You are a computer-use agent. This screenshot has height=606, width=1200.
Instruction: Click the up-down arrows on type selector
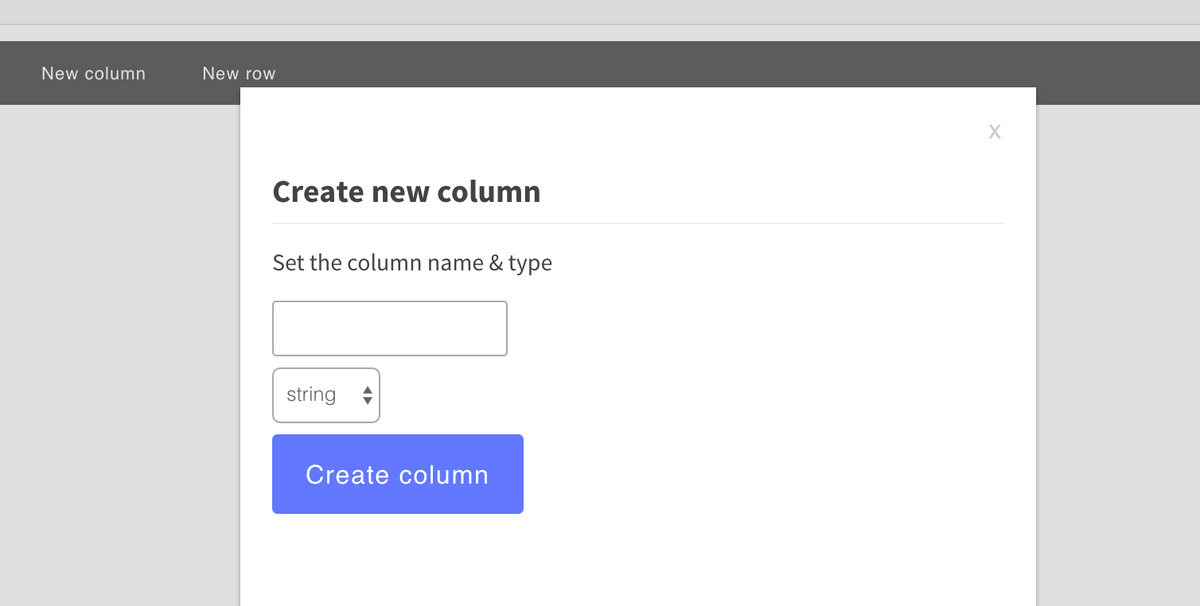click(367, 395)
